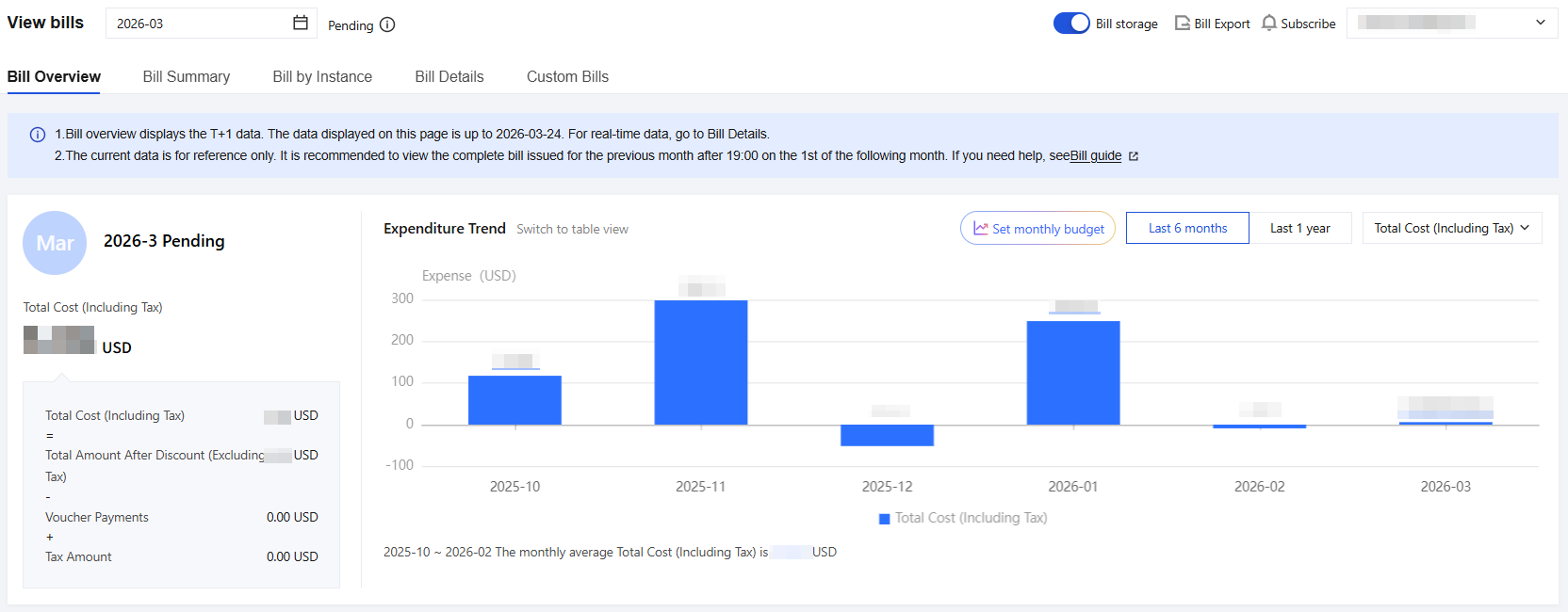The width and height of the screenshot is (1568, 612).
Task: Select the Last 6 months range option
Action: click(1187, 228)
